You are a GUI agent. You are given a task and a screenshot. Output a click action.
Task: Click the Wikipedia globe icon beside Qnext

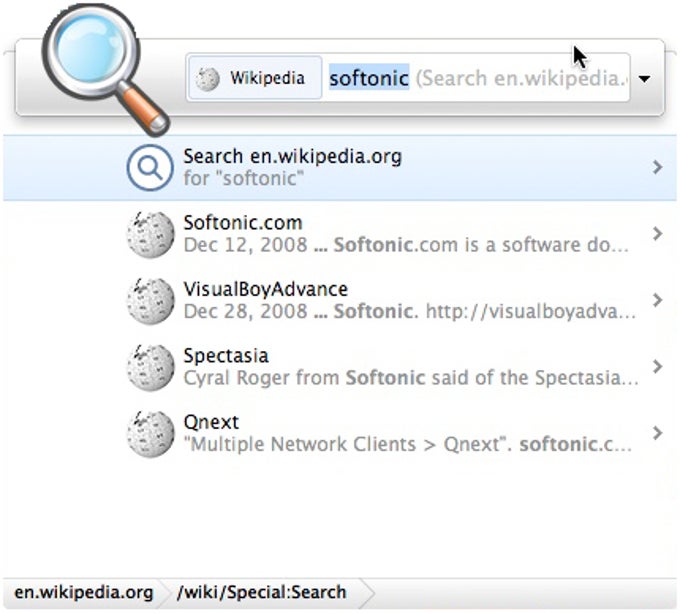point(150,434)
